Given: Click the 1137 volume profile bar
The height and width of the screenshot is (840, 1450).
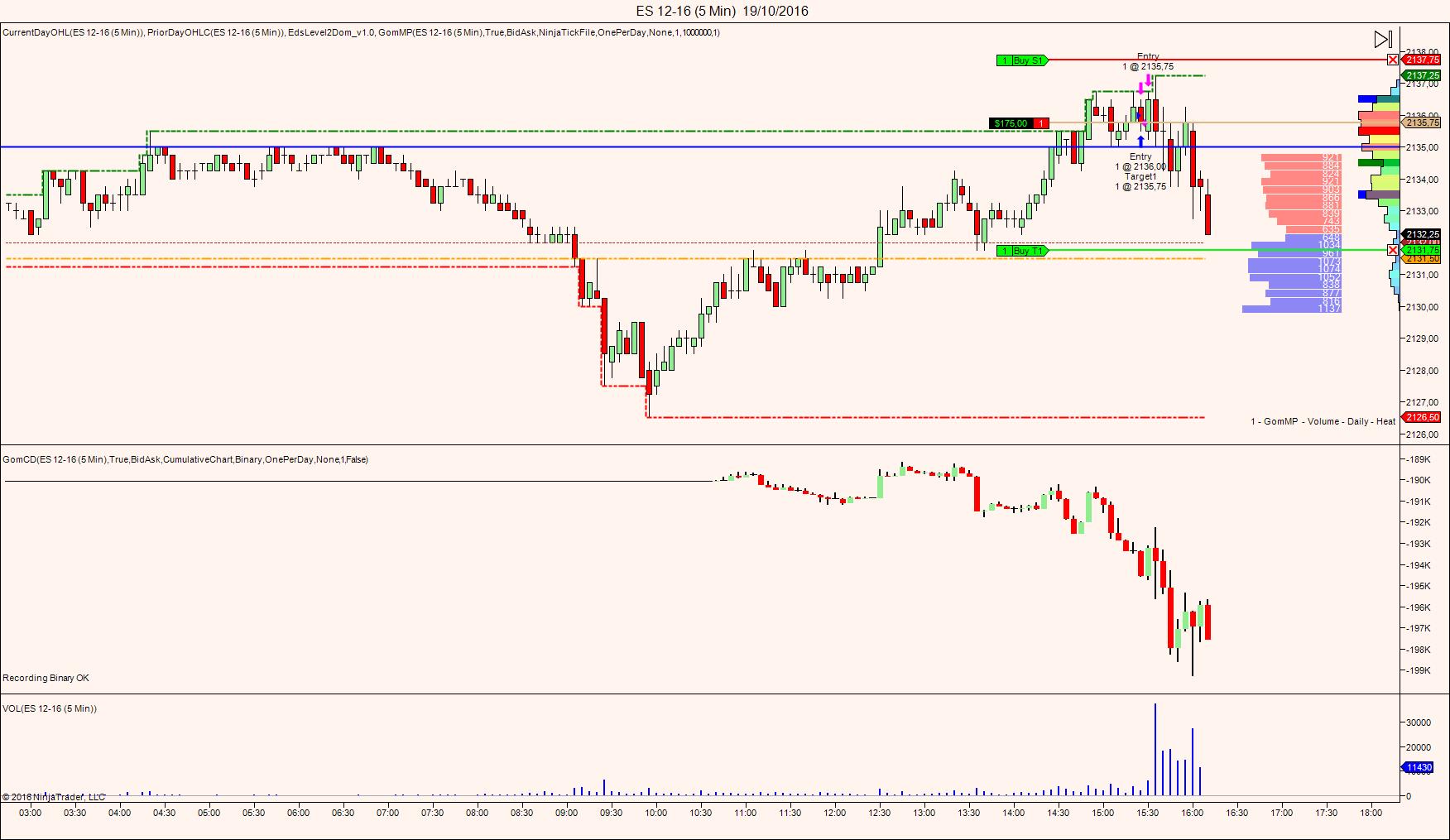Looking at the screenshot, I should (x=1292, y=309).
